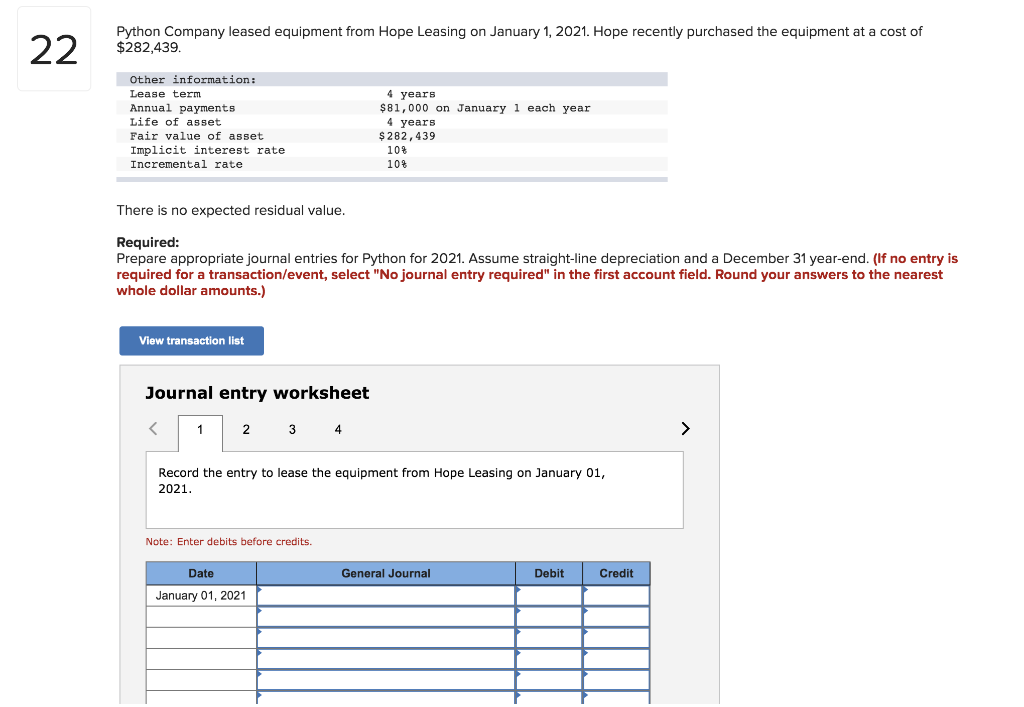Image resolution: width=1024 pixels, height=707 pixels.
Task: Click the right chevron to advance worksheet pages
Action: coord(685,428)
